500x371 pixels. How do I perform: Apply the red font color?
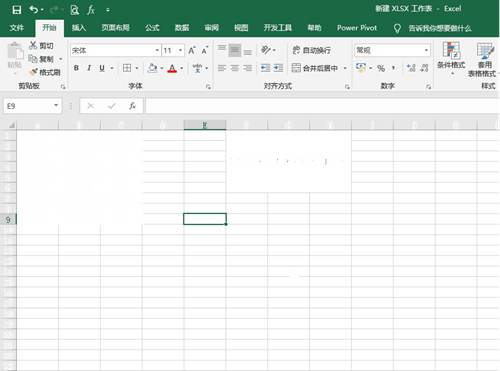point(172,68)
